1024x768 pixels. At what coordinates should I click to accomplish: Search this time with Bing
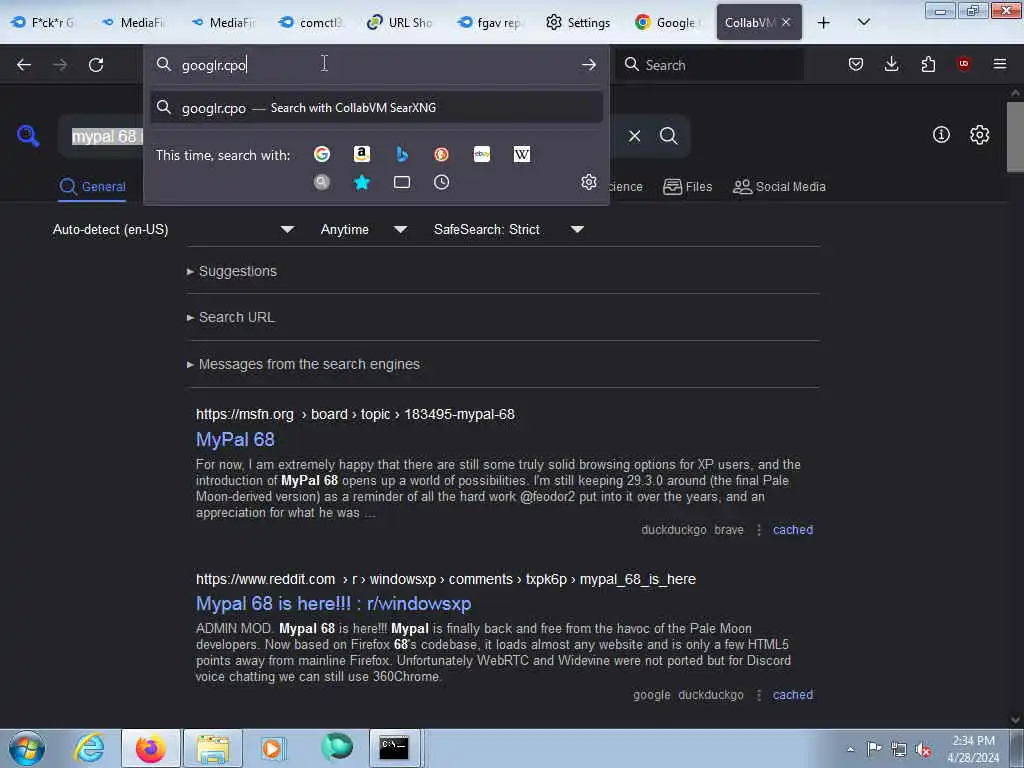click(x=402, y=154)
